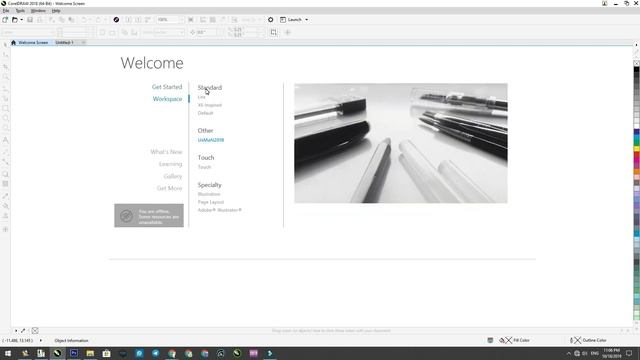This screenshot has height=360, width=640.
Task: Switch to the Welcome Screen tab
Action: point(30,42)
